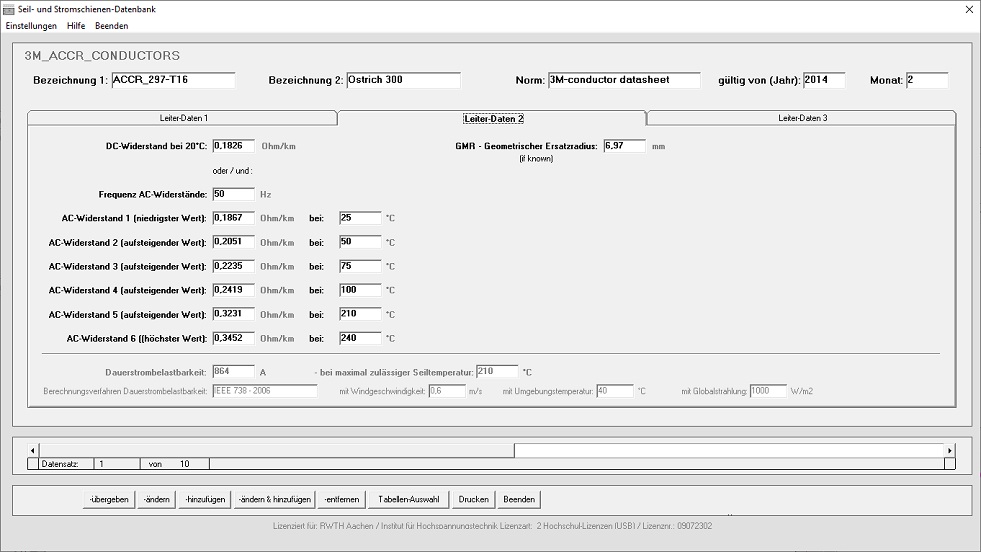This screenshot has width=981, height=552.
Task: Click the GMR Geometrischer Ersatzradius field
Action: click(624, 146)
